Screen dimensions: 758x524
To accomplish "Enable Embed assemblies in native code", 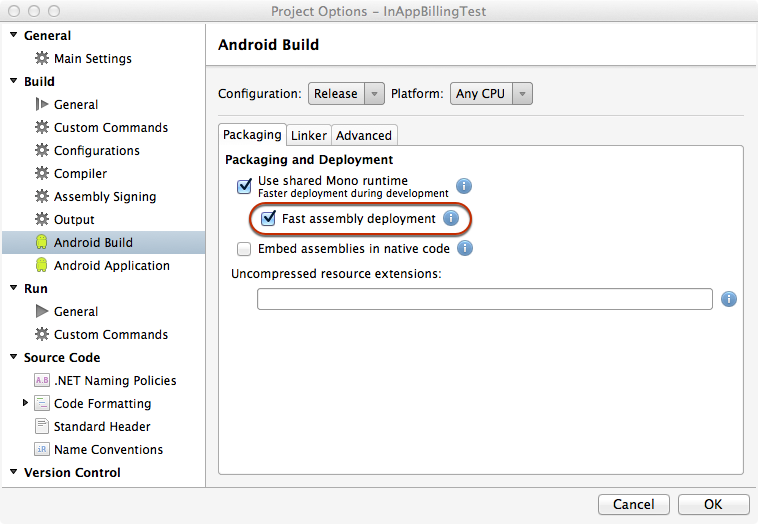I will pos(244,248).
